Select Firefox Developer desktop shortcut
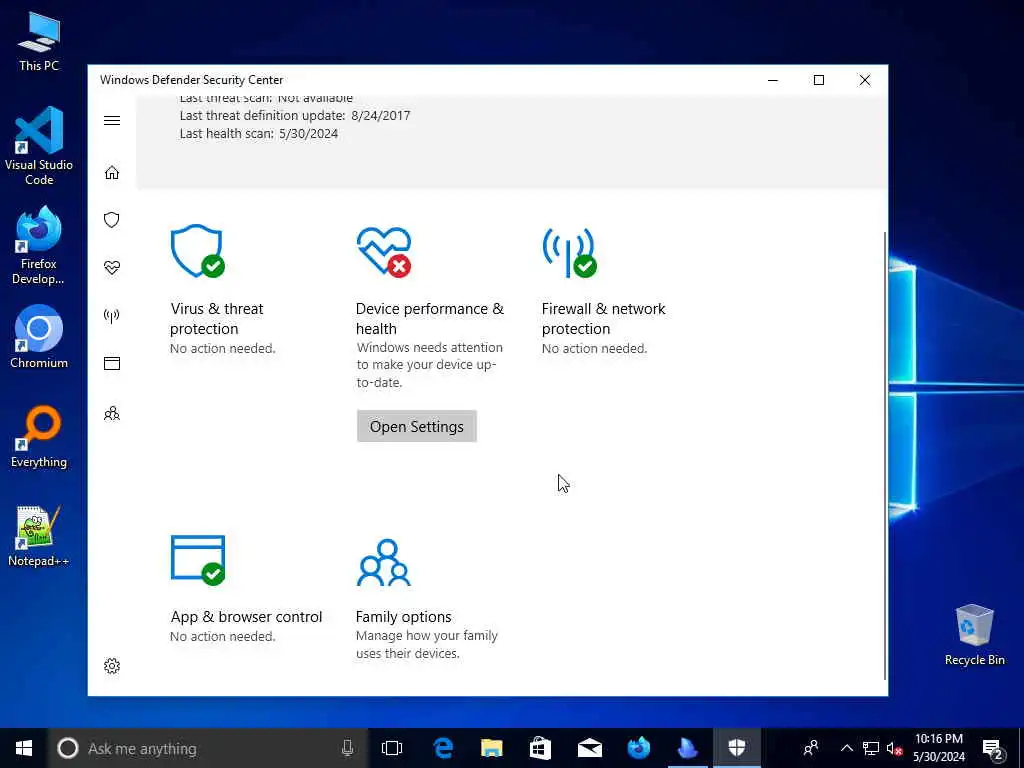 point(39,246)
